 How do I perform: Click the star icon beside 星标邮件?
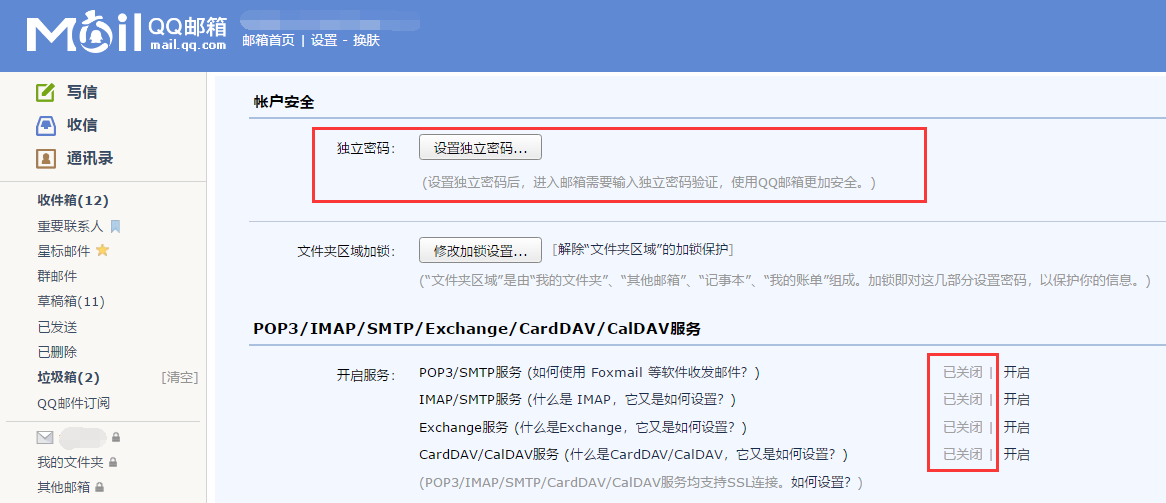click(103, 250)
